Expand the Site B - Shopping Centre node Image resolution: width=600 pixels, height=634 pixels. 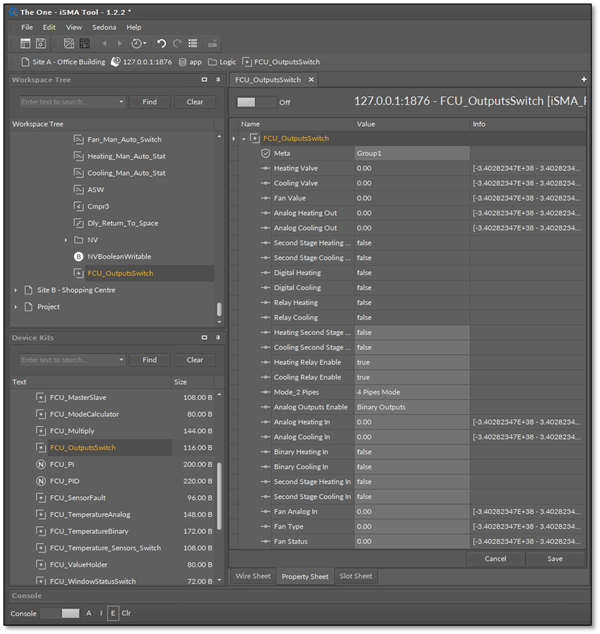16,290
